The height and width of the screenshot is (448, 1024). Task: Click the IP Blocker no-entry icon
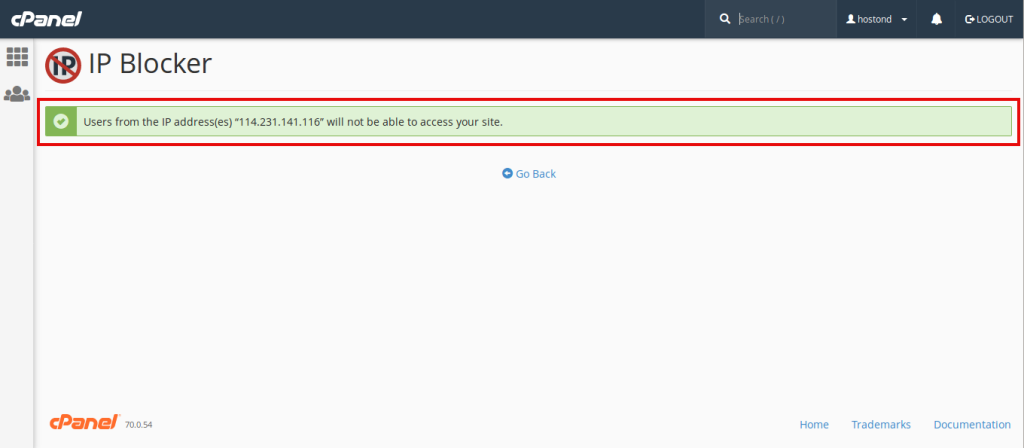[x=63, y=65]
